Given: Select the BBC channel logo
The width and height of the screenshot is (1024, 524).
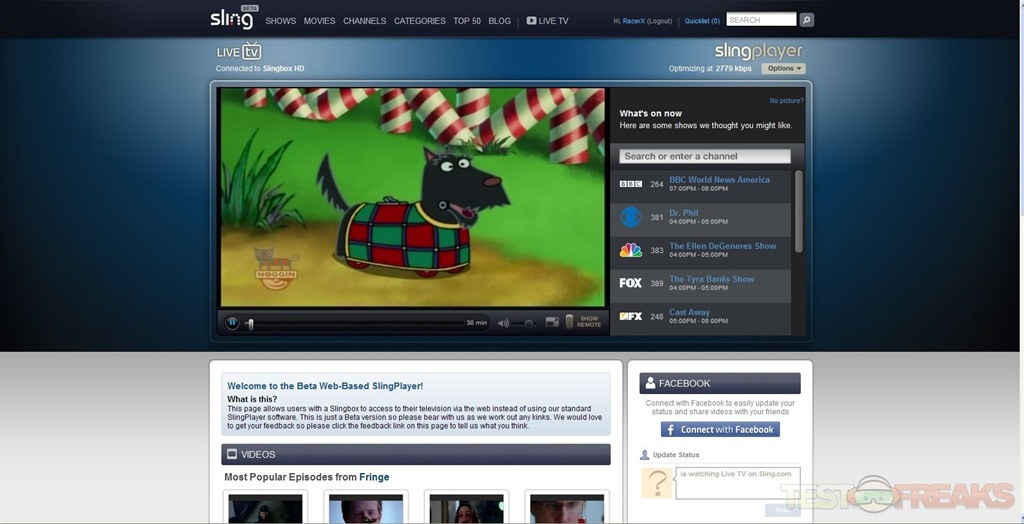Looking at the screenshot, I should (x=630, y=184).
